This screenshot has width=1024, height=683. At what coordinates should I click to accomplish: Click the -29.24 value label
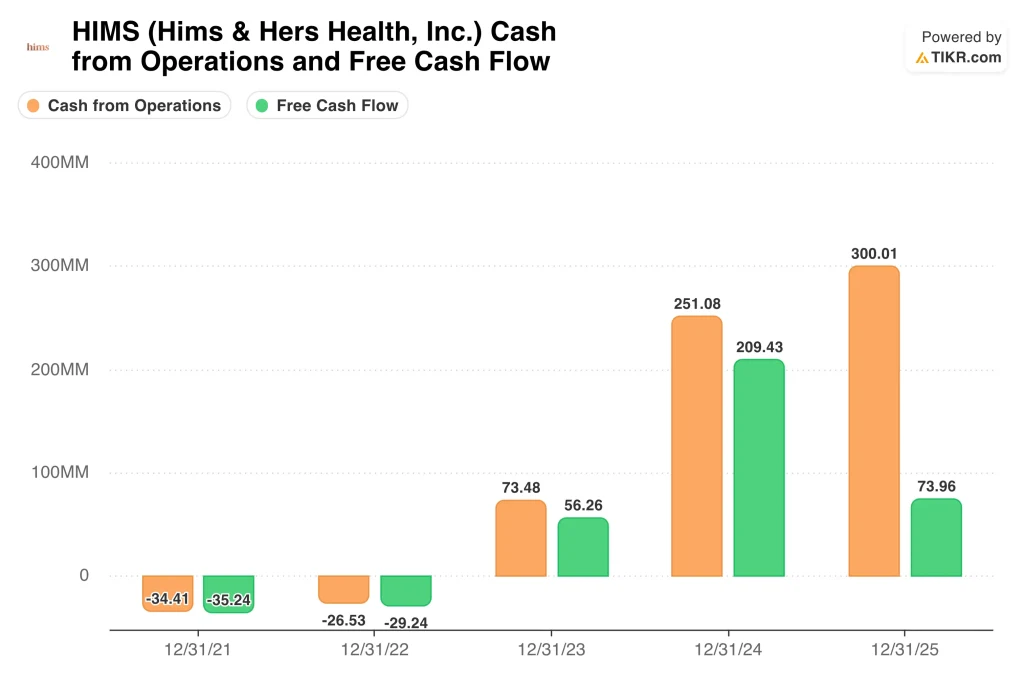(406, 623)
